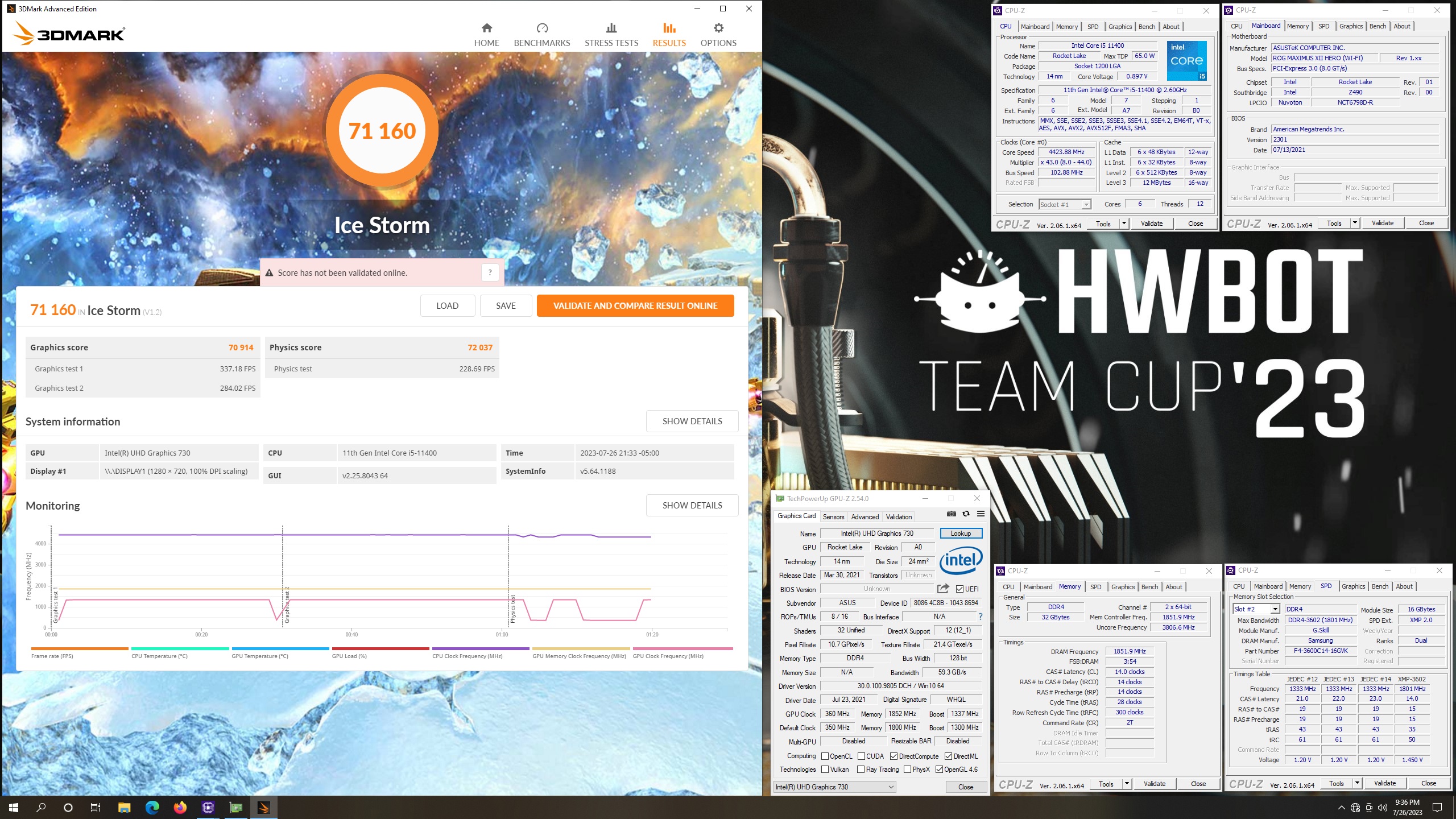Toggle DirectML checkbox in GPU-Z
Screen dimensions: 1456x819
point(948,756)
